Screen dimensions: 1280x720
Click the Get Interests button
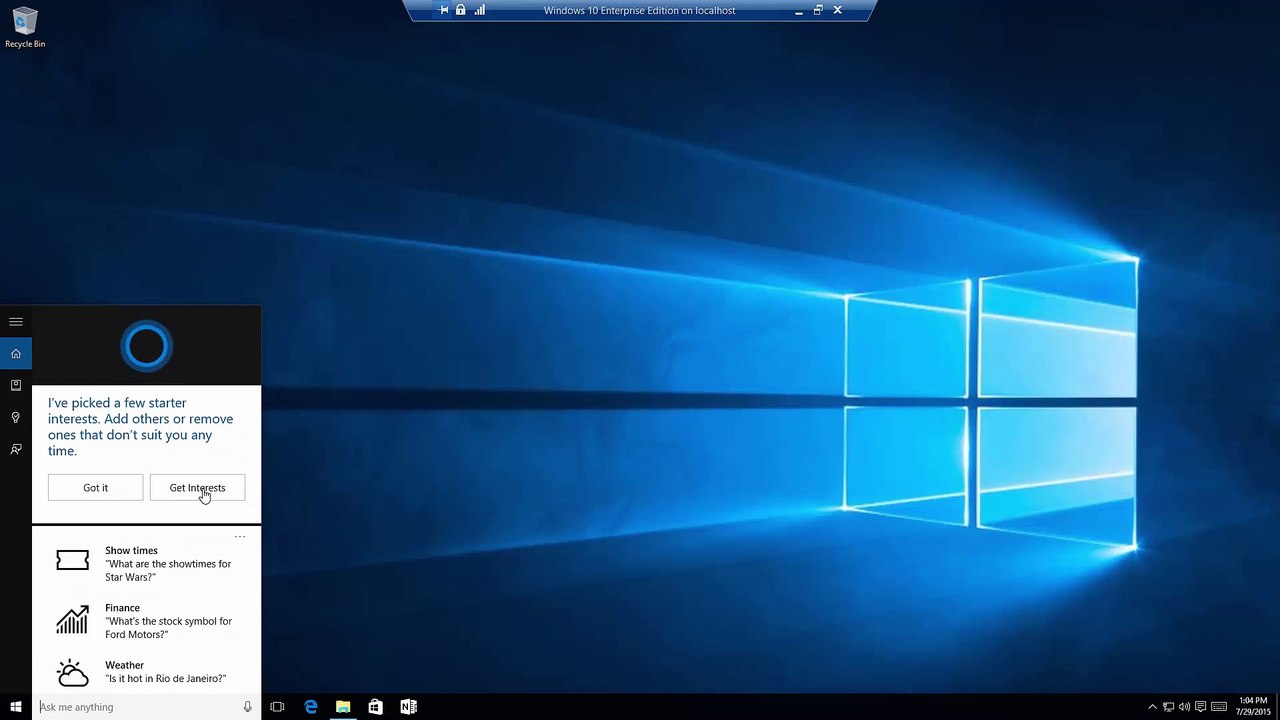point(197,488)
